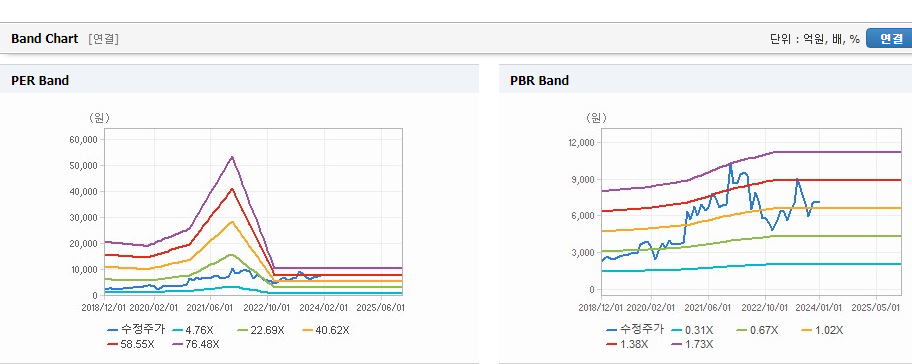The height and width of the screenshot is (364, 912).
Task: Toggle 40.62X legend series in PER Band
Action: 326,330
